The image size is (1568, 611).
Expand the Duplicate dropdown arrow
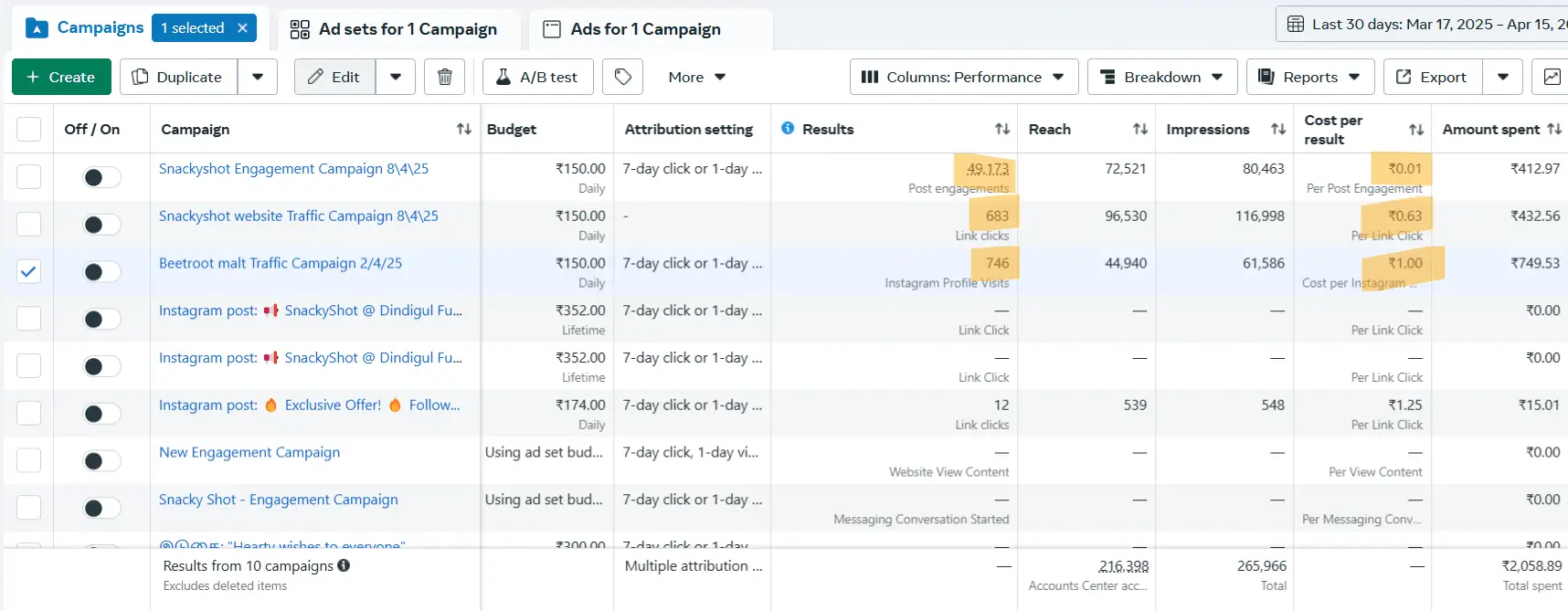[258, 77]
